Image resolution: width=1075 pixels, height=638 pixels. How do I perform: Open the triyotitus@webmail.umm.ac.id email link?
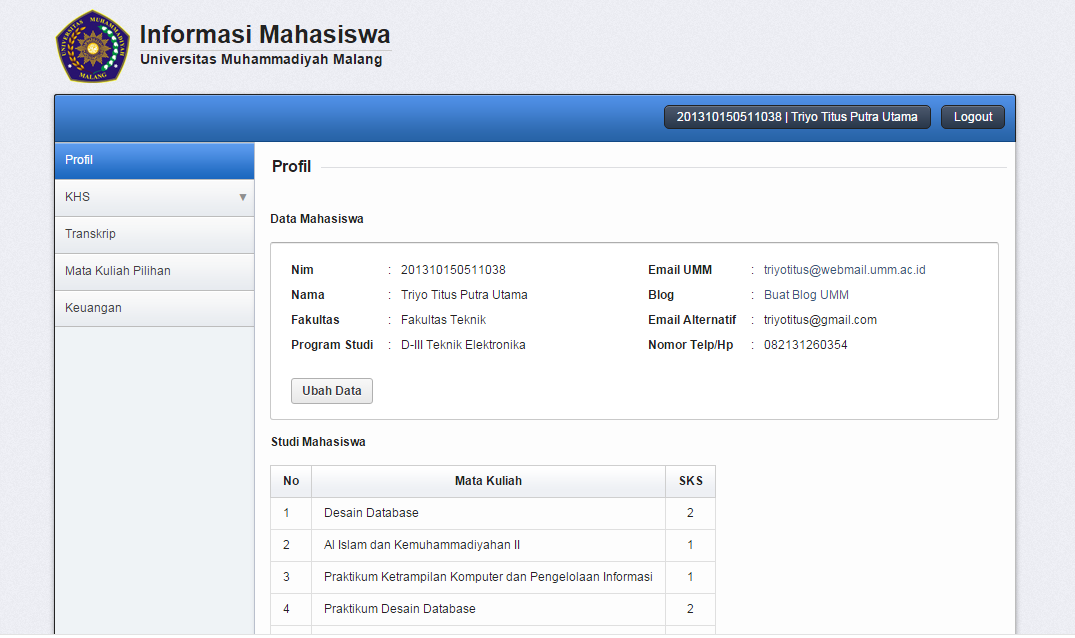point(845,270)
